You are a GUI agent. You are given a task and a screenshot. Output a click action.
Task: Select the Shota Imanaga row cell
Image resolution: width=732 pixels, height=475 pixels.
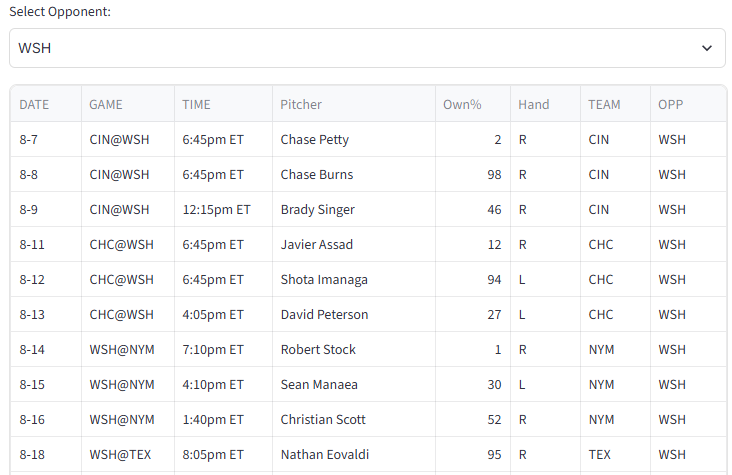[354, 279]
